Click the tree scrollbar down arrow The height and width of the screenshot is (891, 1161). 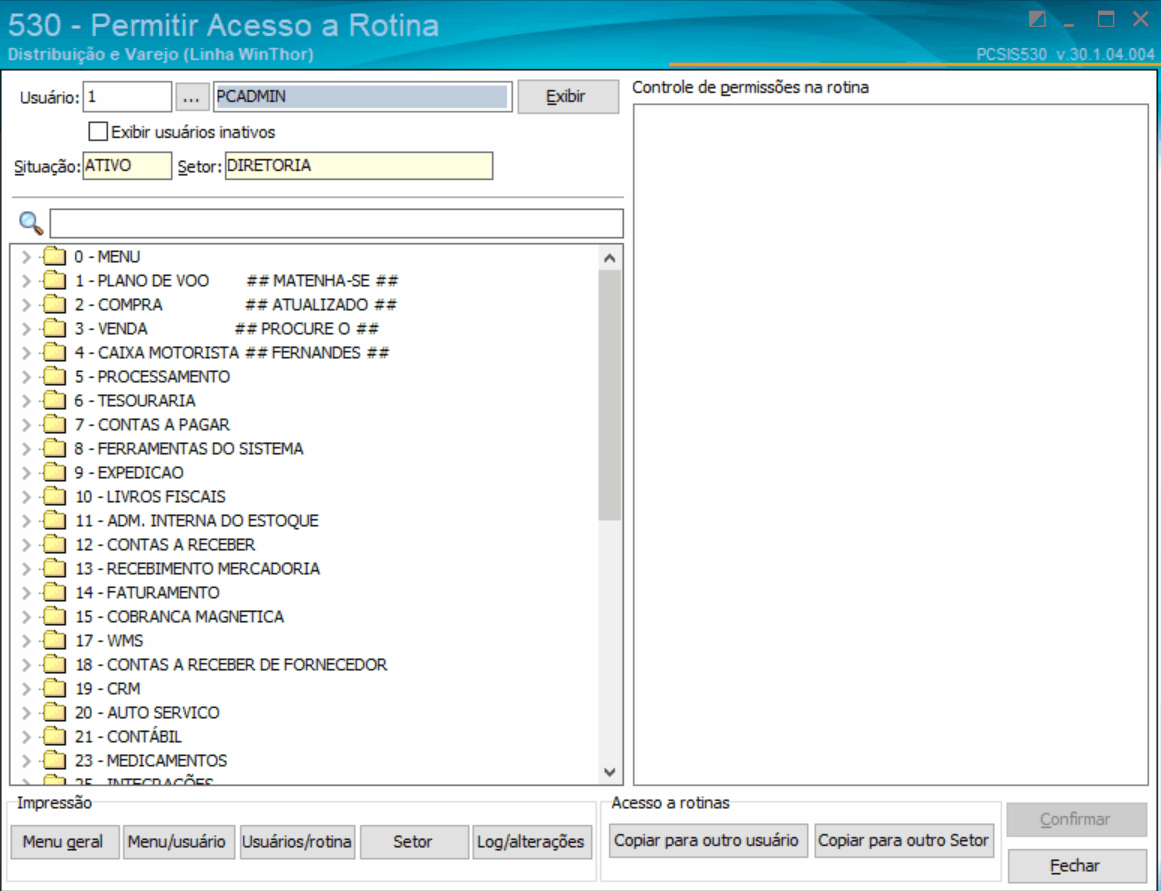pos(610,772)
